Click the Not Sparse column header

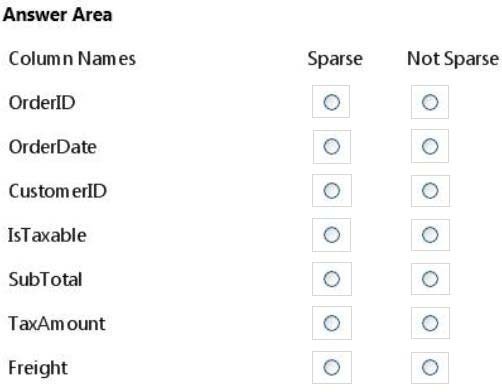pyautogui.click(x=453, y=59)
